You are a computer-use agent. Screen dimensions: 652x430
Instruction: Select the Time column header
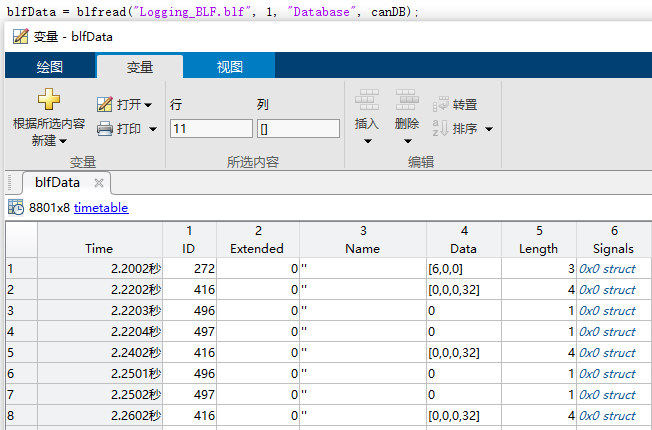[100, 240]
